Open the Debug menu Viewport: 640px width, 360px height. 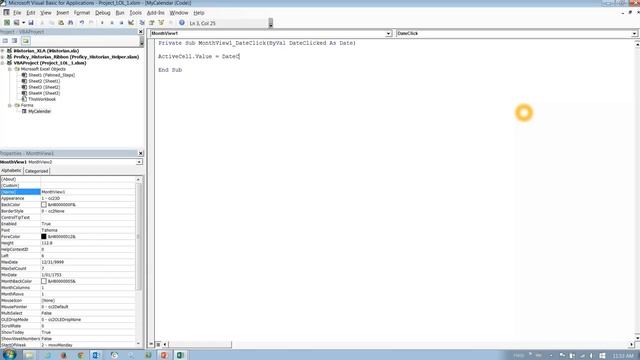103,13
